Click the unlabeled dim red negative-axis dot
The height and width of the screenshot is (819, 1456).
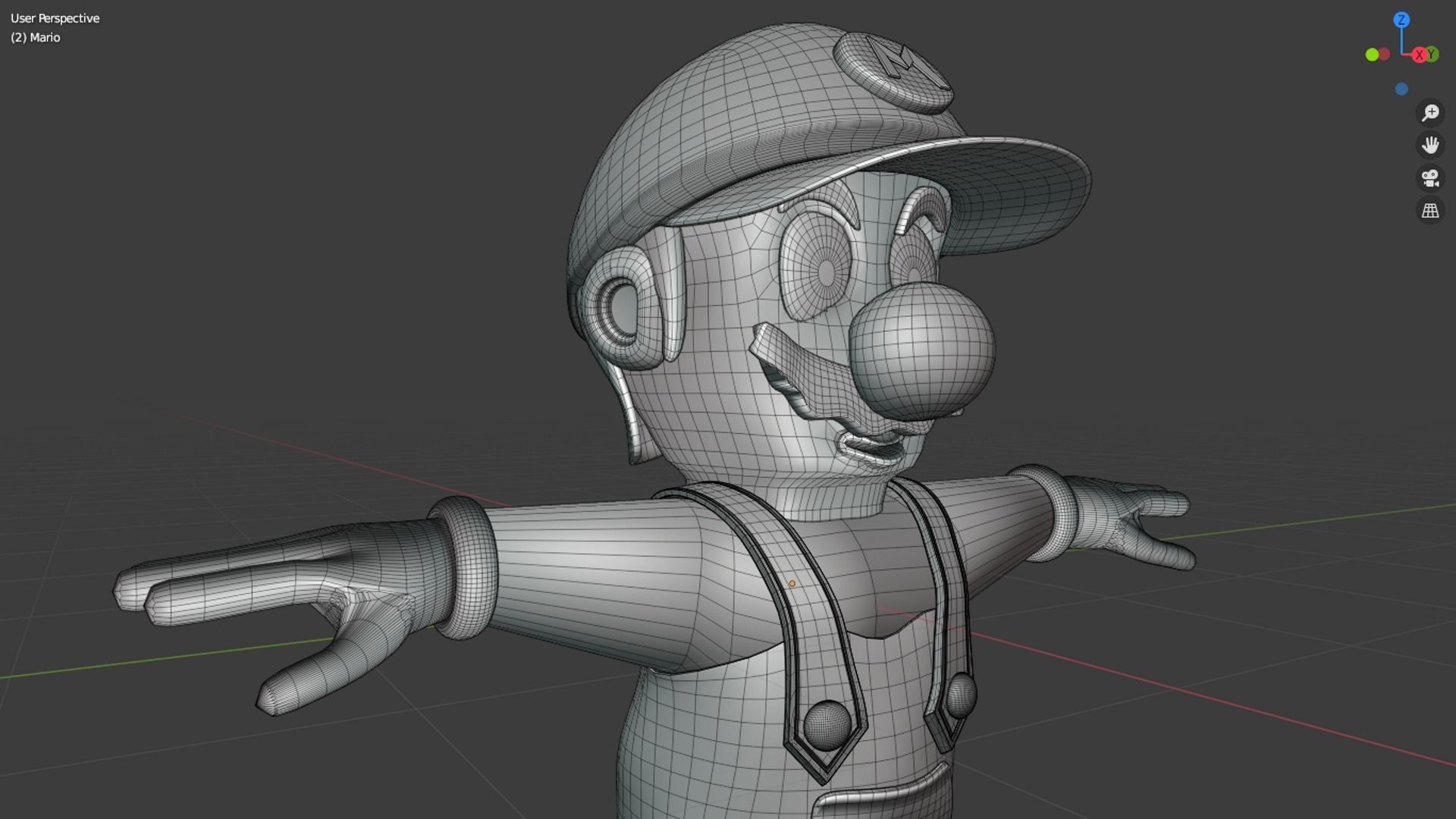[1385, 54]
